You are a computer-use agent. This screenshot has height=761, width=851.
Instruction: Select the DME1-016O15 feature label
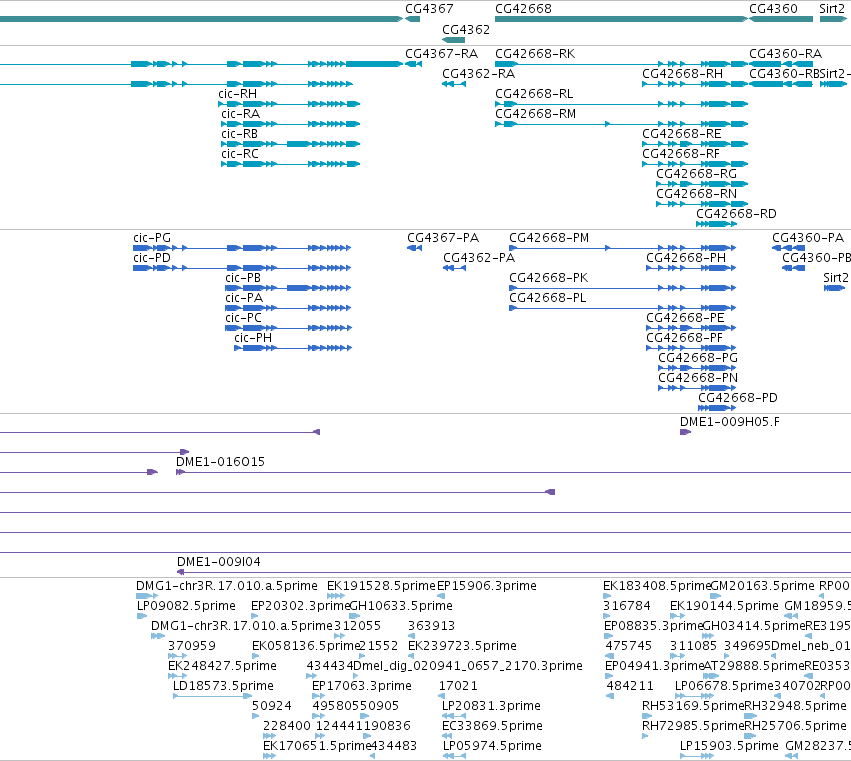pos(220,462)
